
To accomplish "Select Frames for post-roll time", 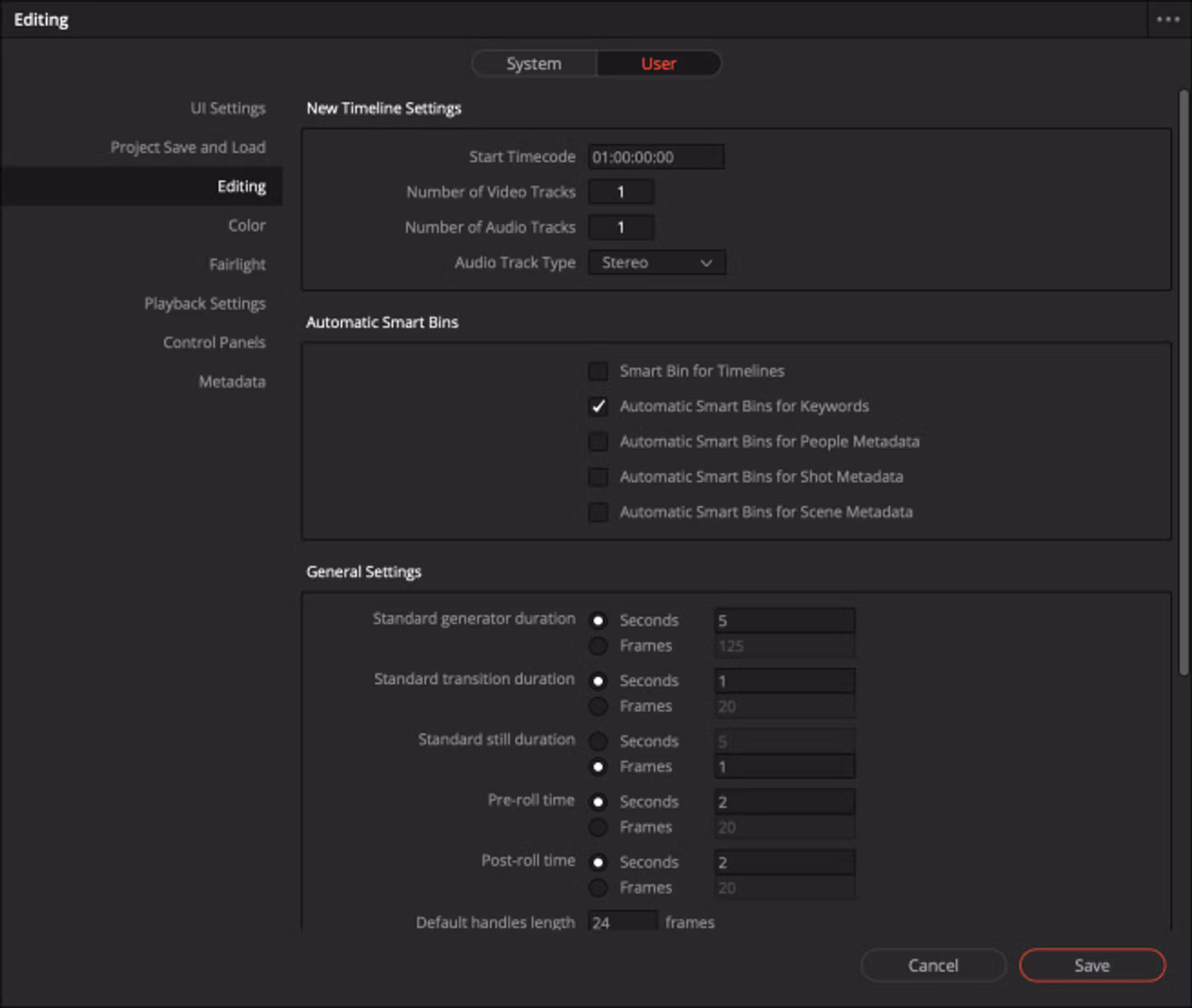I will pyautogui.click(x=598, y=888).
